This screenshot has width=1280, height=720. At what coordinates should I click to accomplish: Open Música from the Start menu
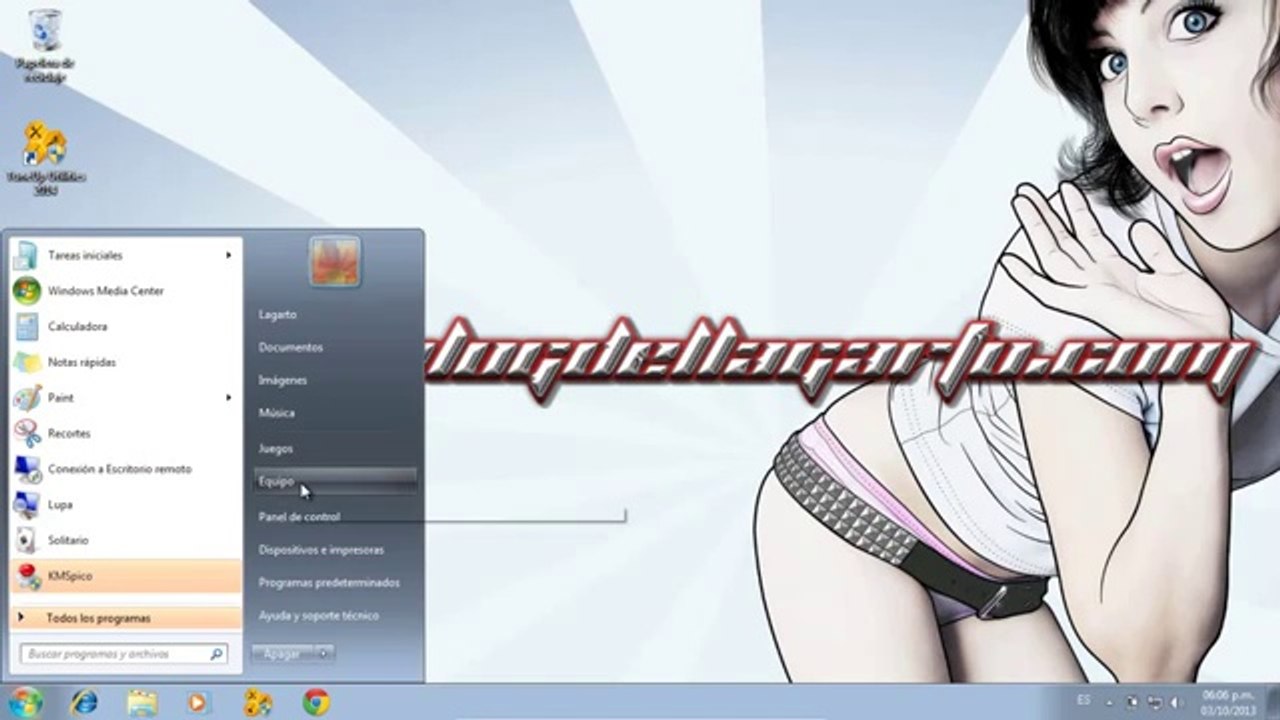pos(276,412)
